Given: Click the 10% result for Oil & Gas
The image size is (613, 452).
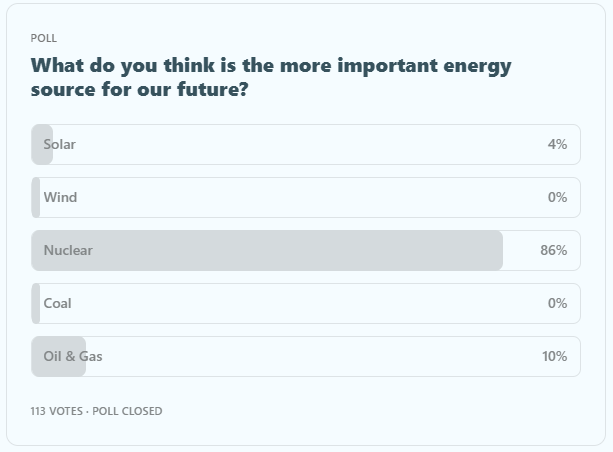Looking at the screenshot, I should (x=554, y=356).
